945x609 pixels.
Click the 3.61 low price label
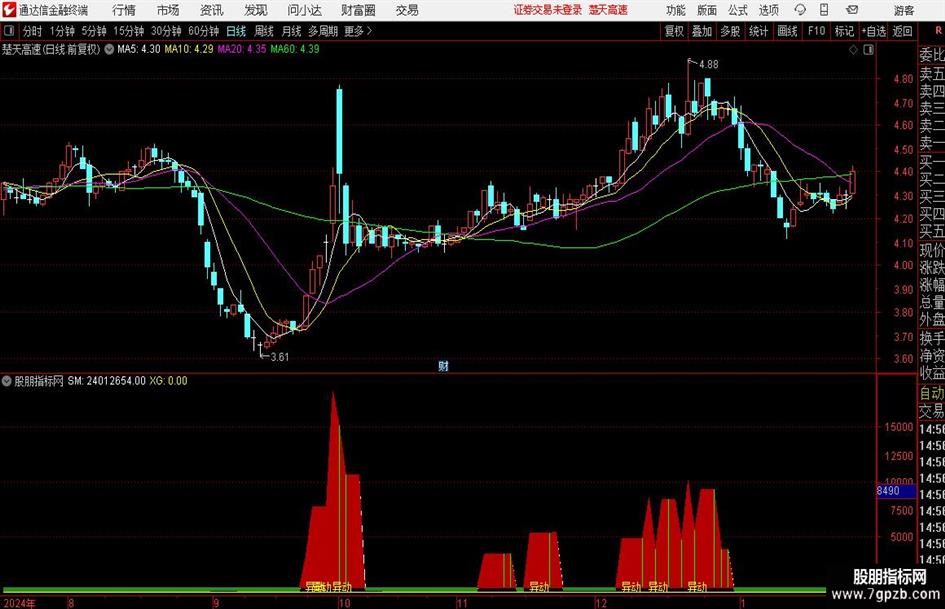tap(280, 357)
